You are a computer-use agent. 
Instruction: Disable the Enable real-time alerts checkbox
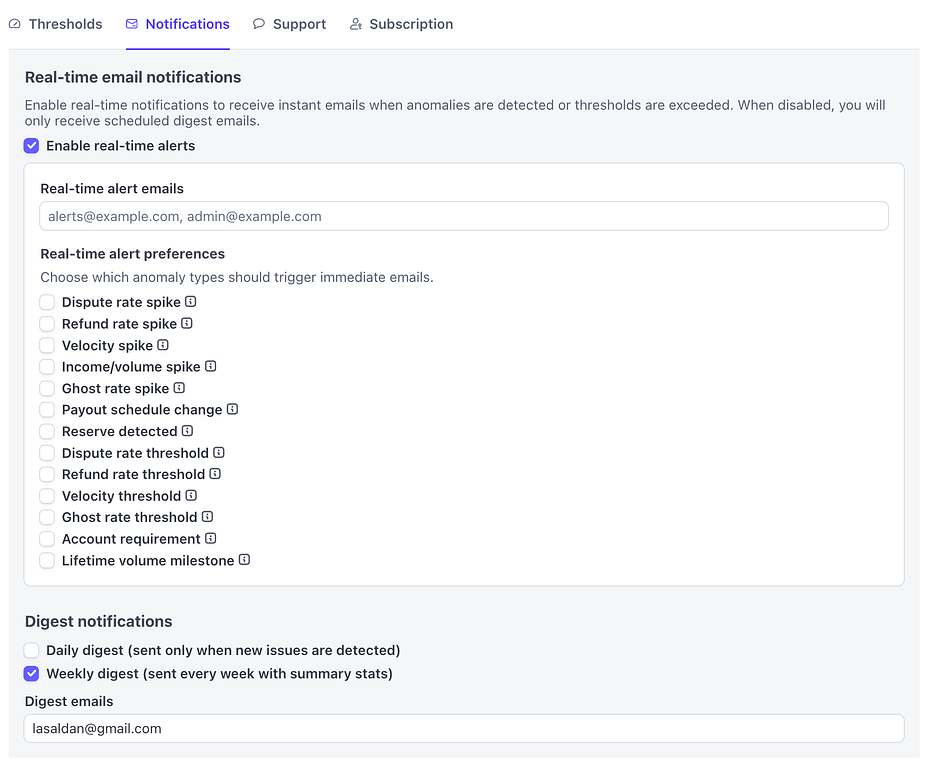(x=32, y=146)
